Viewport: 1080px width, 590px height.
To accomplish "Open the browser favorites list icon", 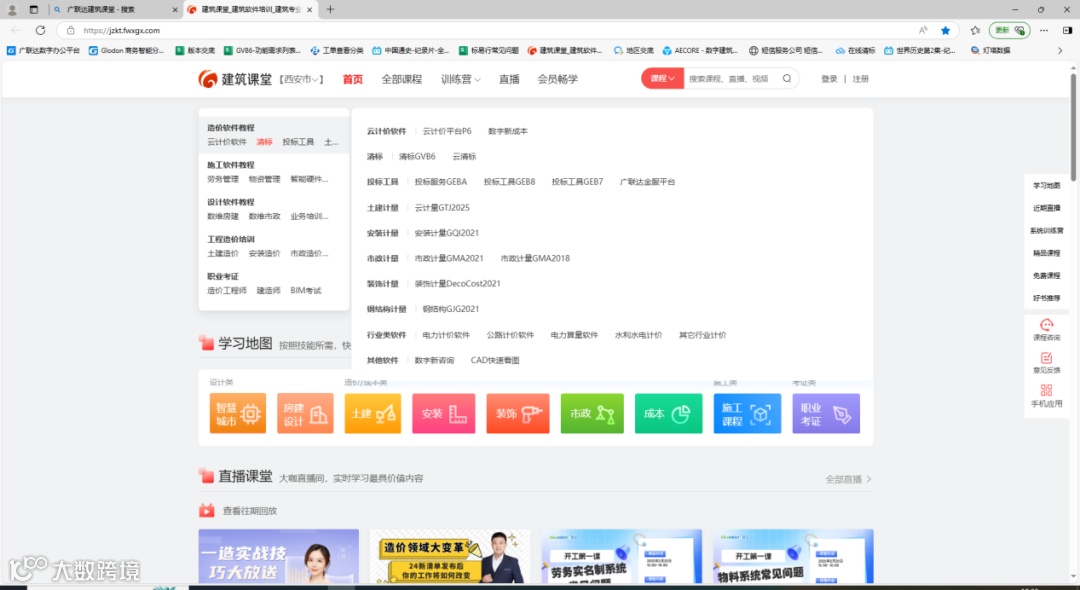I will tap(975, 30).
